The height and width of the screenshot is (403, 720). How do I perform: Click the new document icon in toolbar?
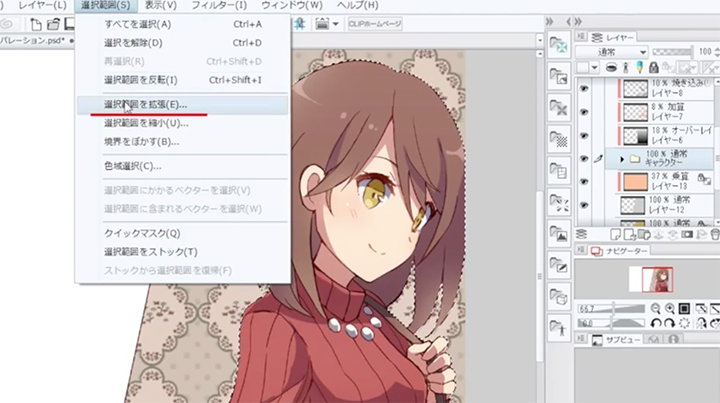pos(36,24)
